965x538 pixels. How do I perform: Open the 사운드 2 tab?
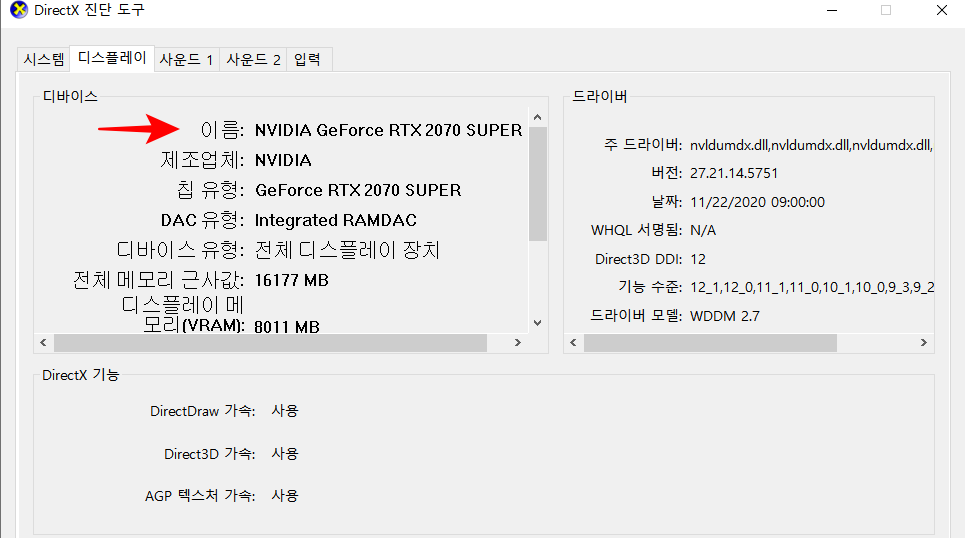pyautogui.click(x=253, y=60)
